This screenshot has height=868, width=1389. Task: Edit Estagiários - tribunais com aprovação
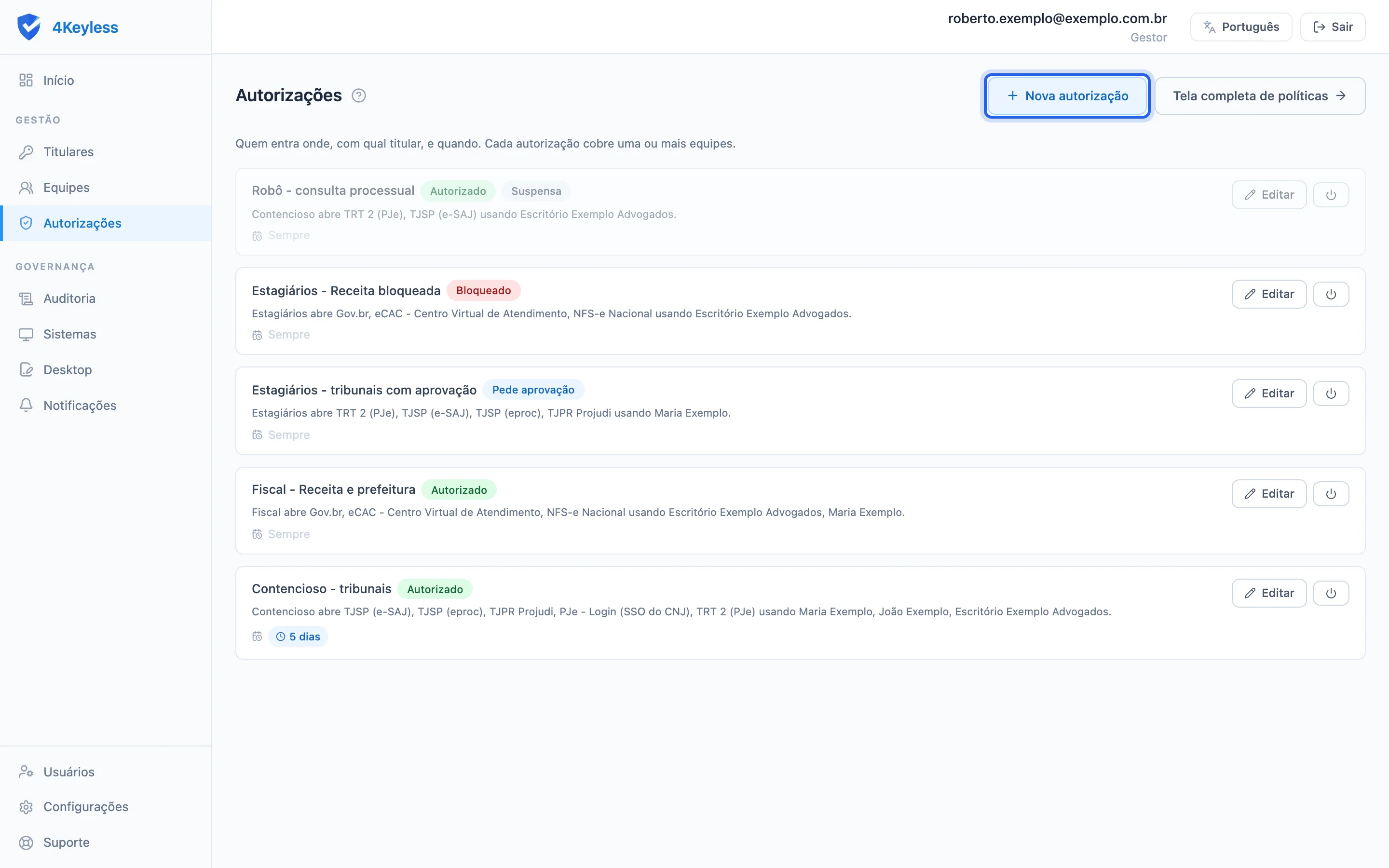coord(1268,393)
